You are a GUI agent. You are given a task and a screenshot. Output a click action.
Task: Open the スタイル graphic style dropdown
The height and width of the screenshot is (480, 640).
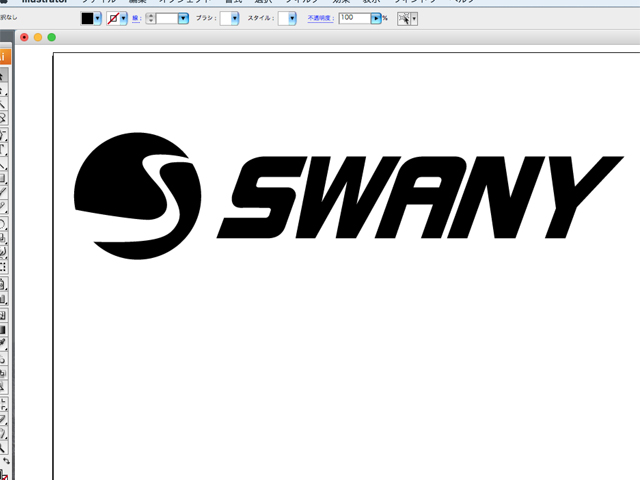click(x=292, y=19)
